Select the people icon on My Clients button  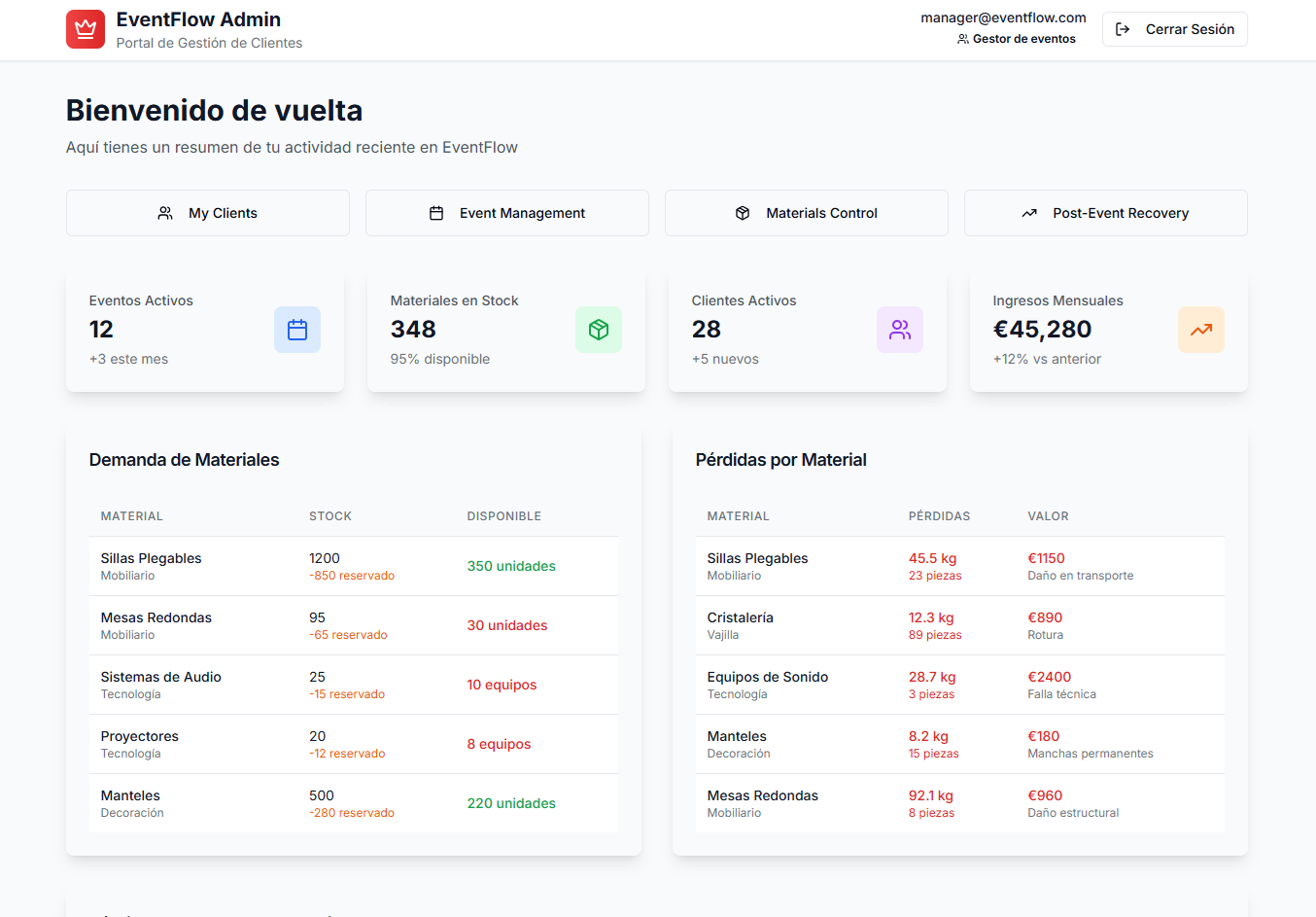[165, 212]
